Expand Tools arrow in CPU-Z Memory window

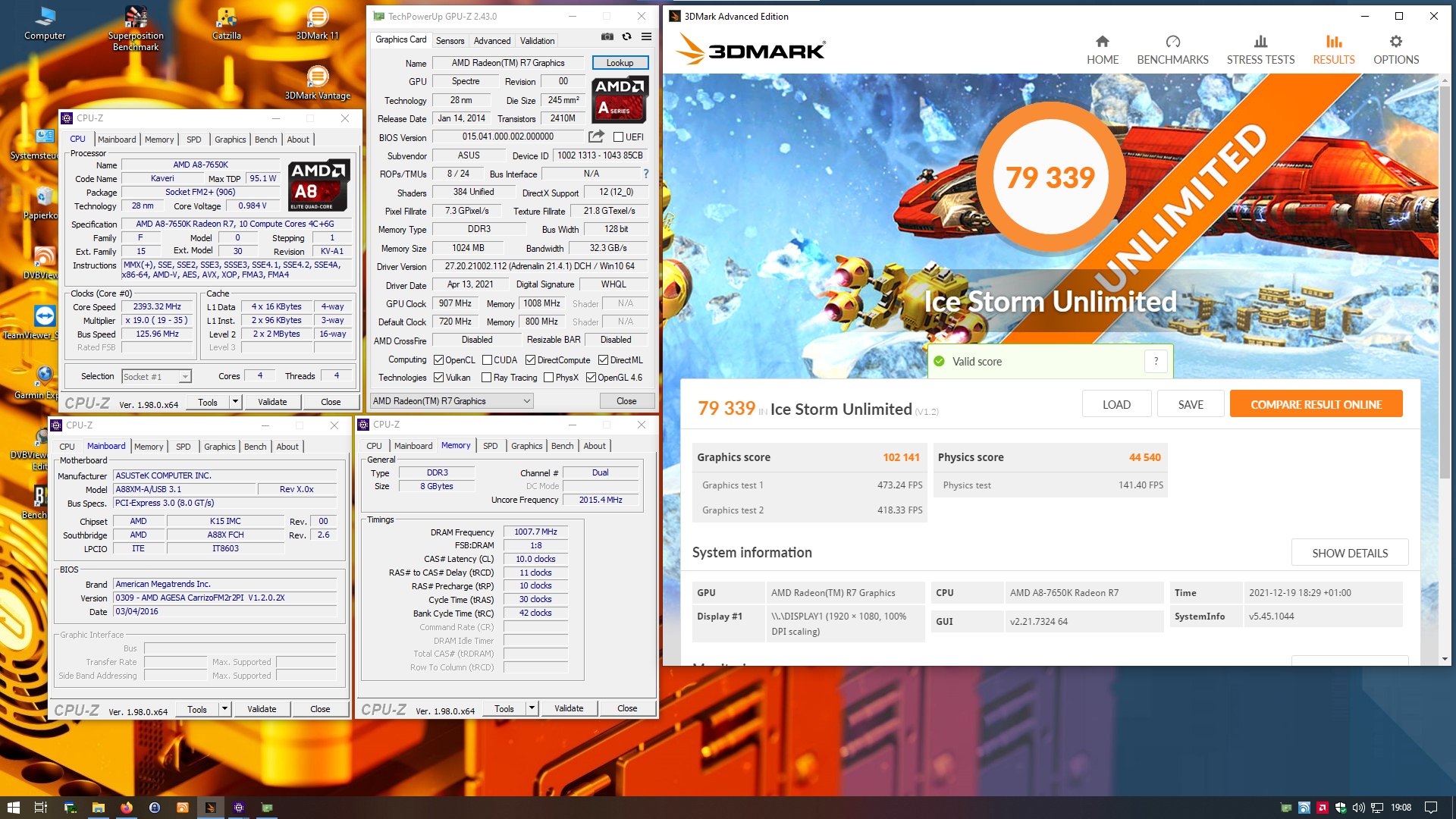point(532,708)
